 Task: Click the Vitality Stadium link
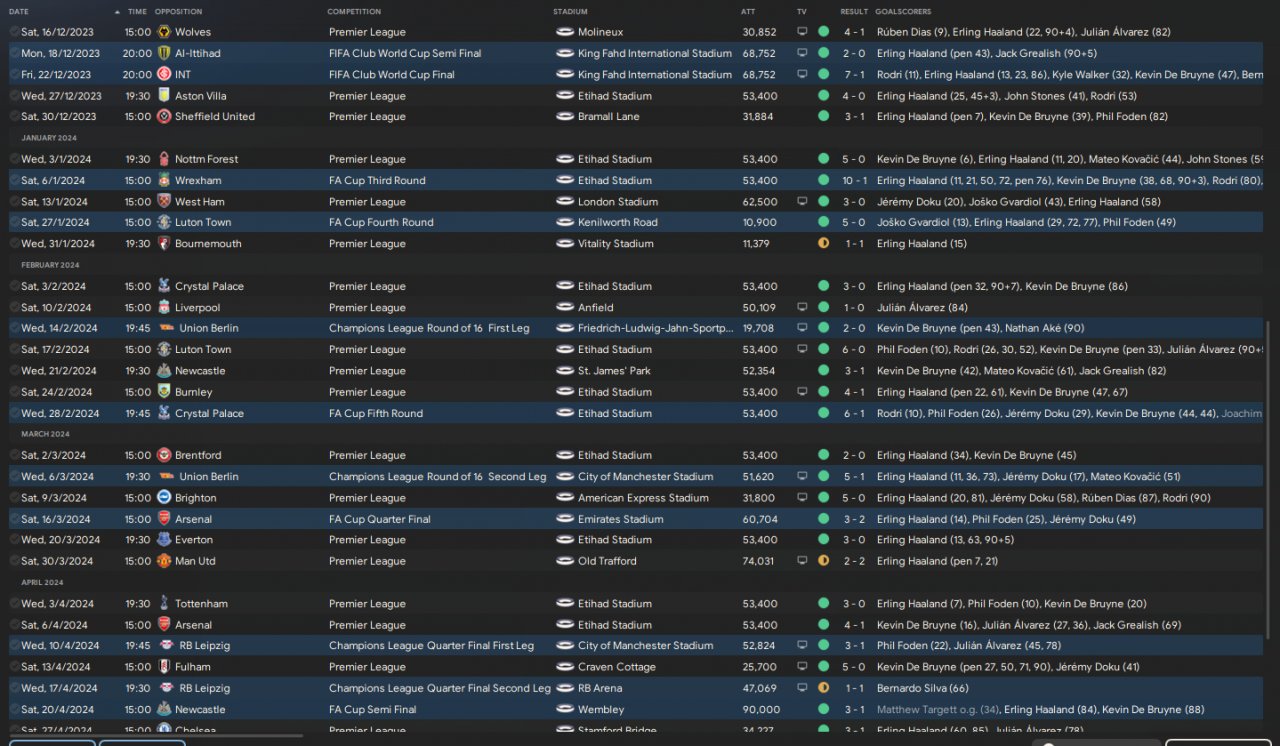tap(616, 243)
